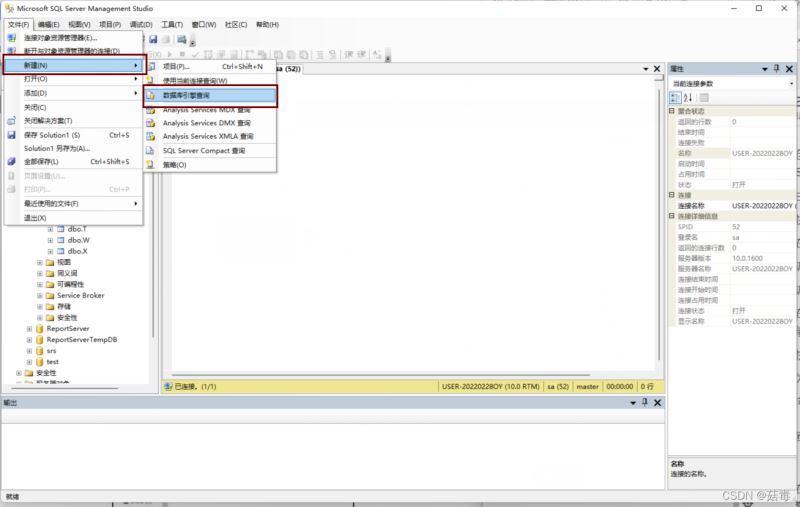Viewport: 800px width, 507px height.
Task: Click the test database cylinder icon
Action: 39,362
